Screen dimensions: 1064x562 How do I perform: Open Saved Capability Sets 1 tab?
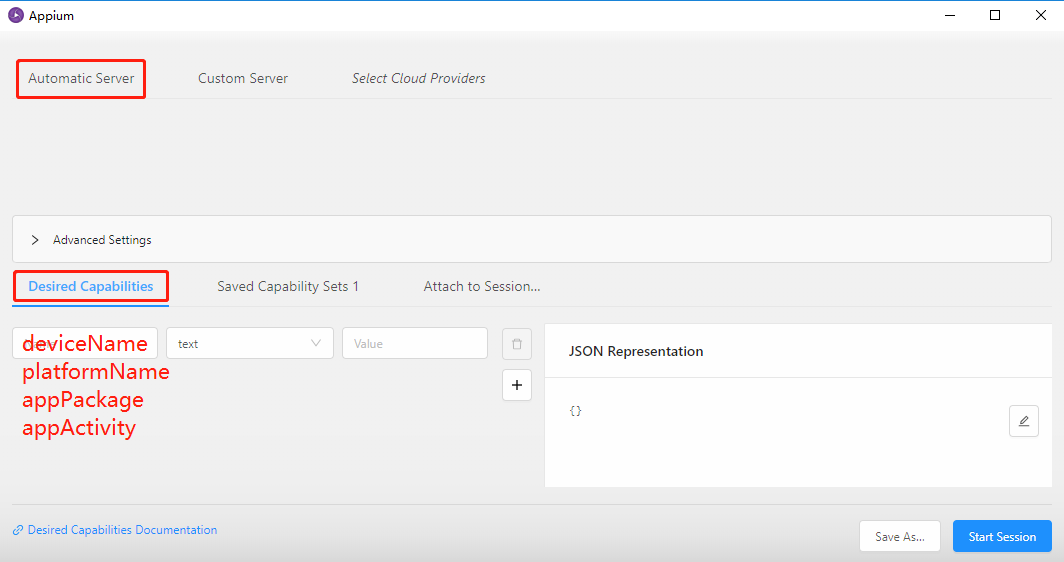click(x=288, y=286)
